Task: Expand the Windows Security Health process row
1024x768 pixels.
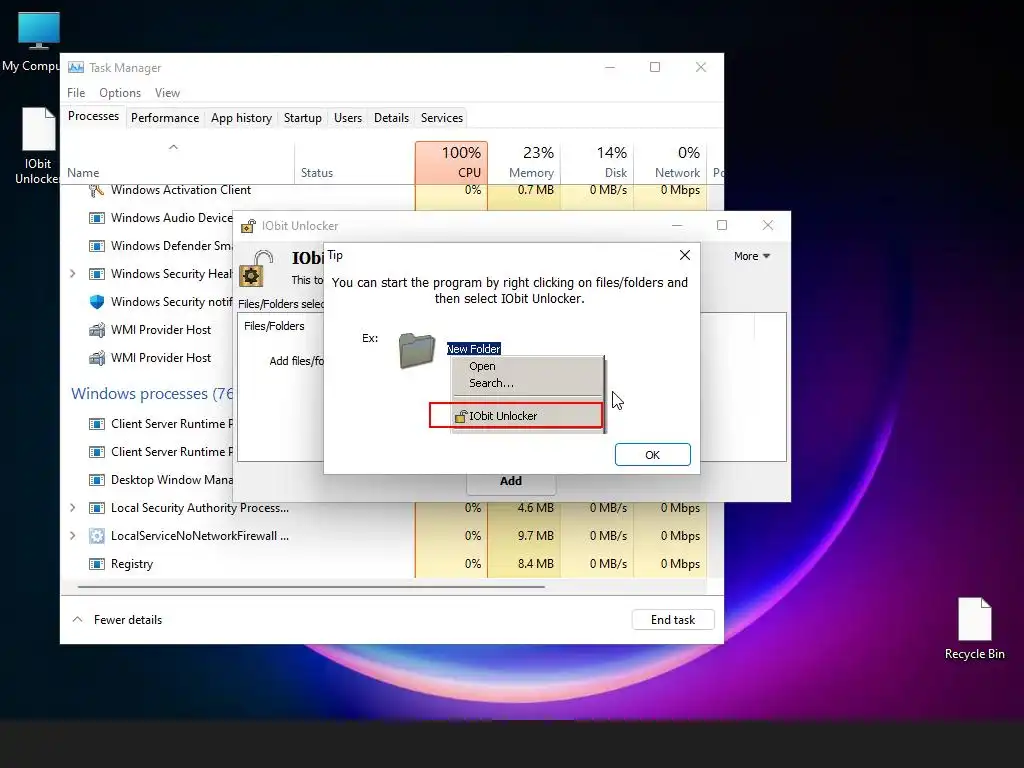Action: (72, 274)
